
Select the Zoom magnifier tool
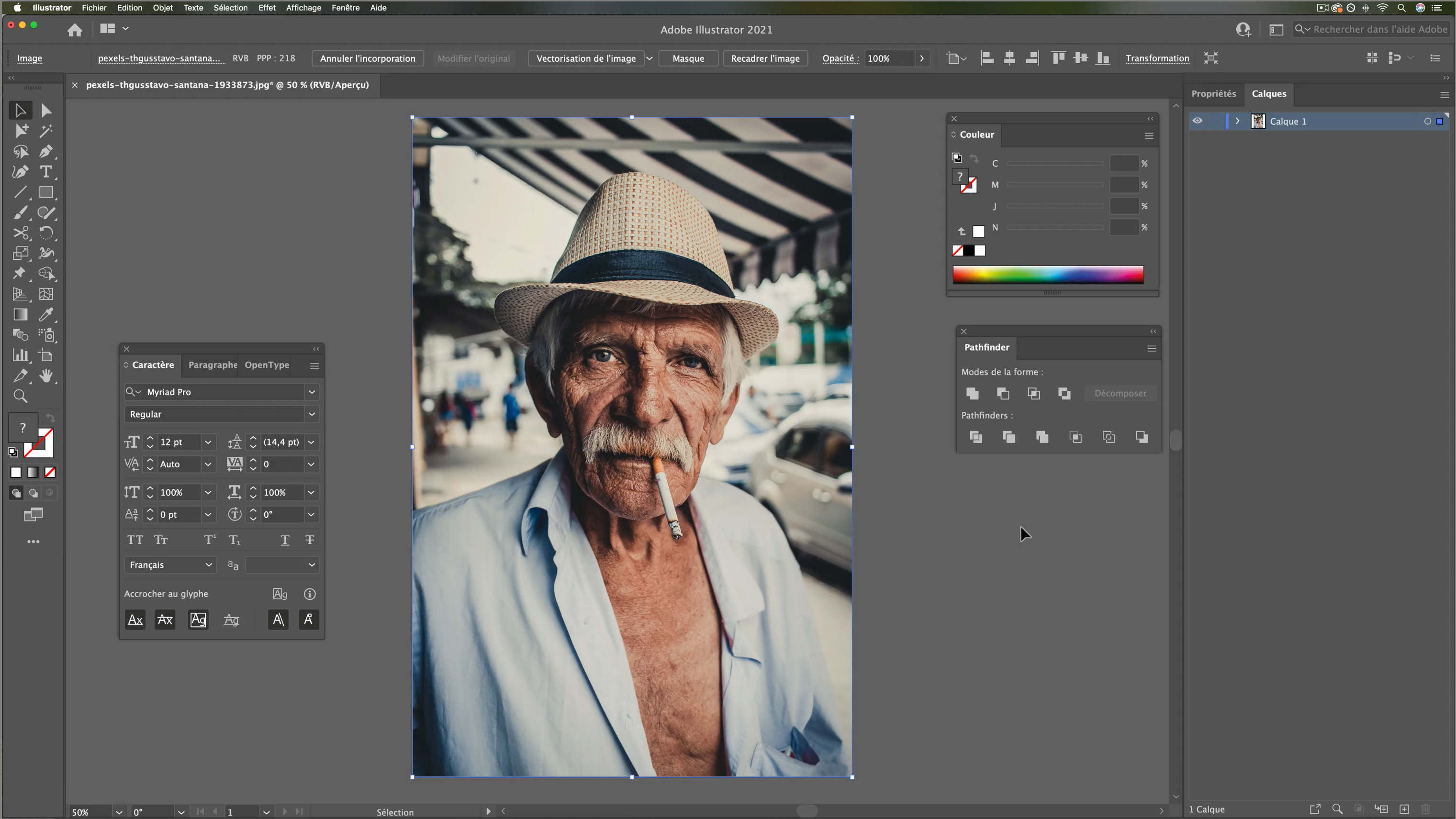pyautogui.click(x=21, y=396)
